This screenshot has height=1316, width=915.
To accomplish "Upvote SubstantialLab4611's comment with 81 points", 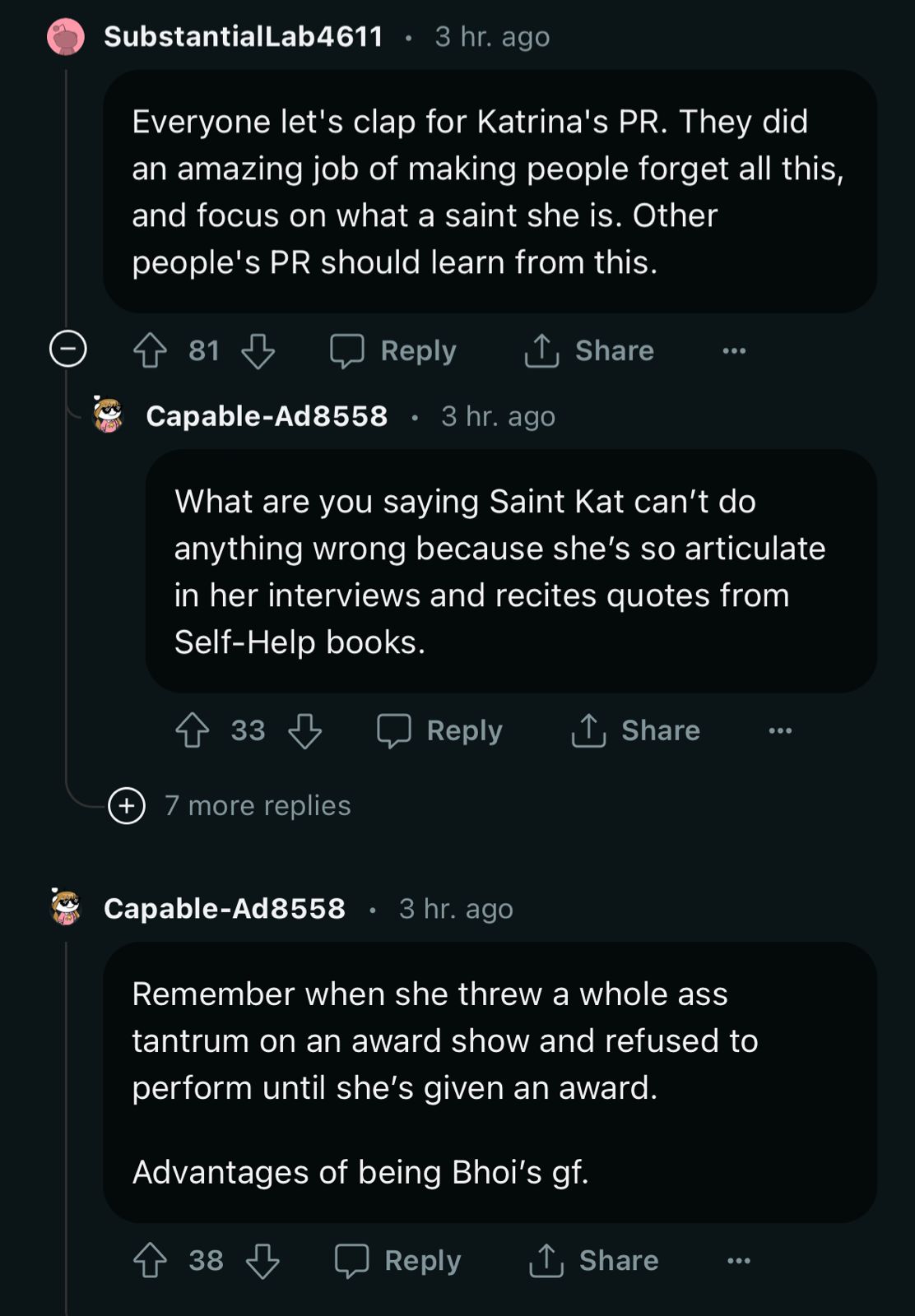I will [150, 350].
